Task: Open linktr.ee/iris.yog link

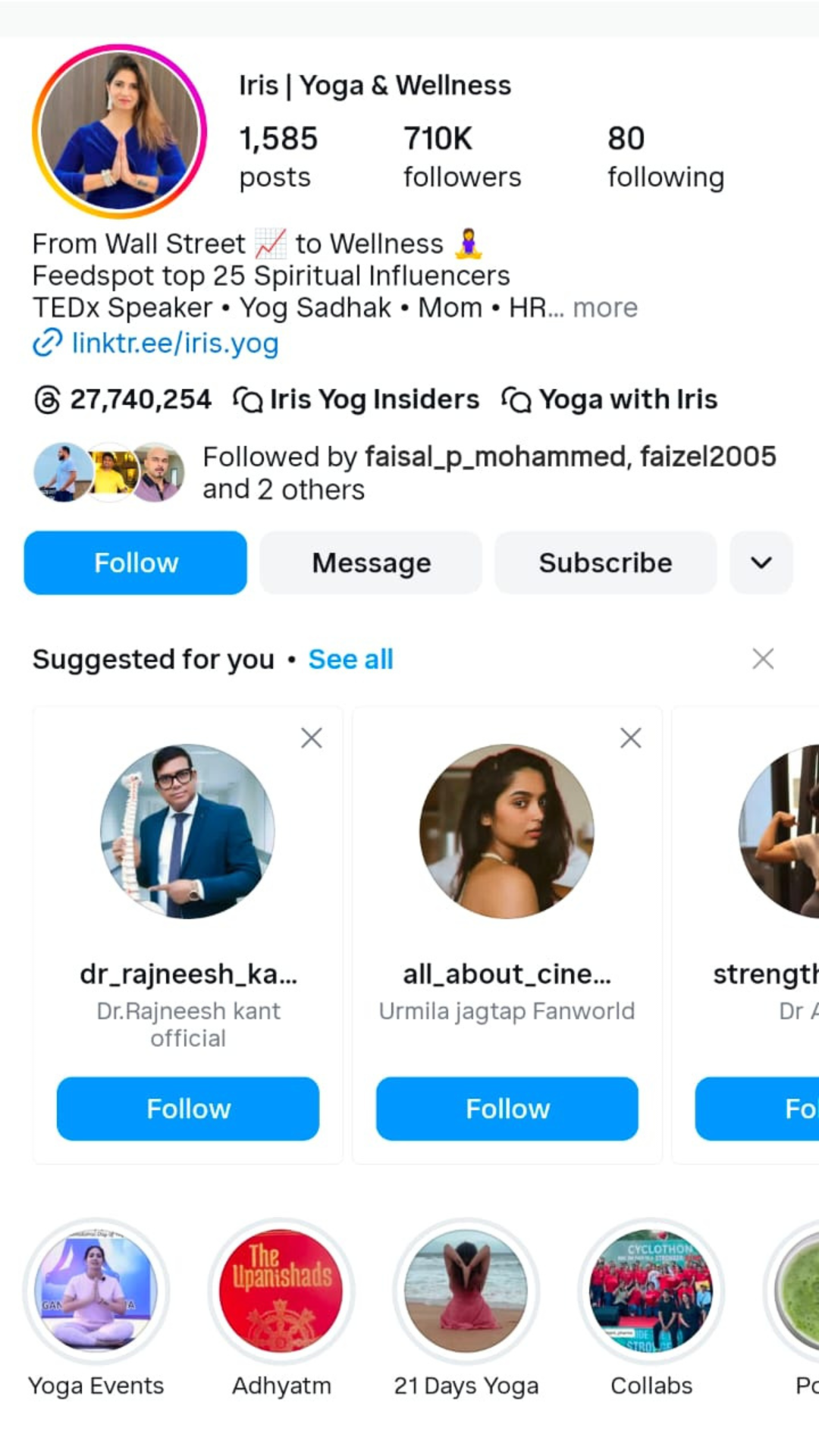Action: pos(174,344)
